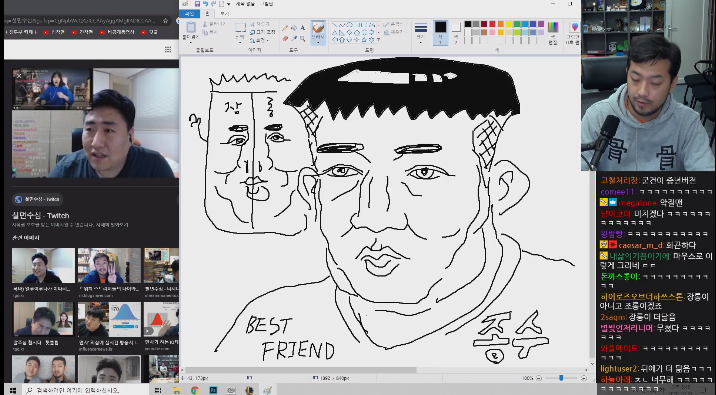Open the line Size dropdown

pyautogui.click(x=421, y=32)
